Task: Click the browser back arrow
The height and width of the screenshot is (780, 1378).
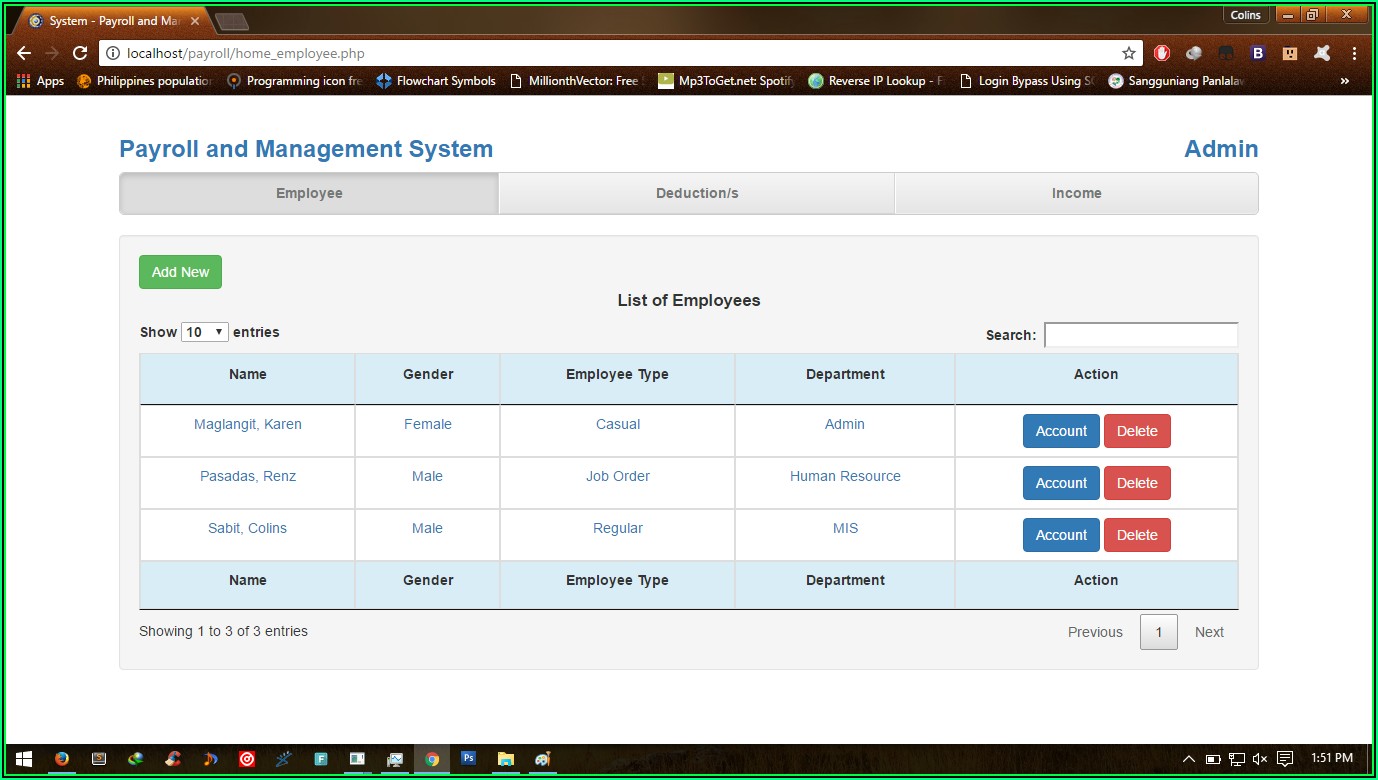Action: [x=24, y=53]
